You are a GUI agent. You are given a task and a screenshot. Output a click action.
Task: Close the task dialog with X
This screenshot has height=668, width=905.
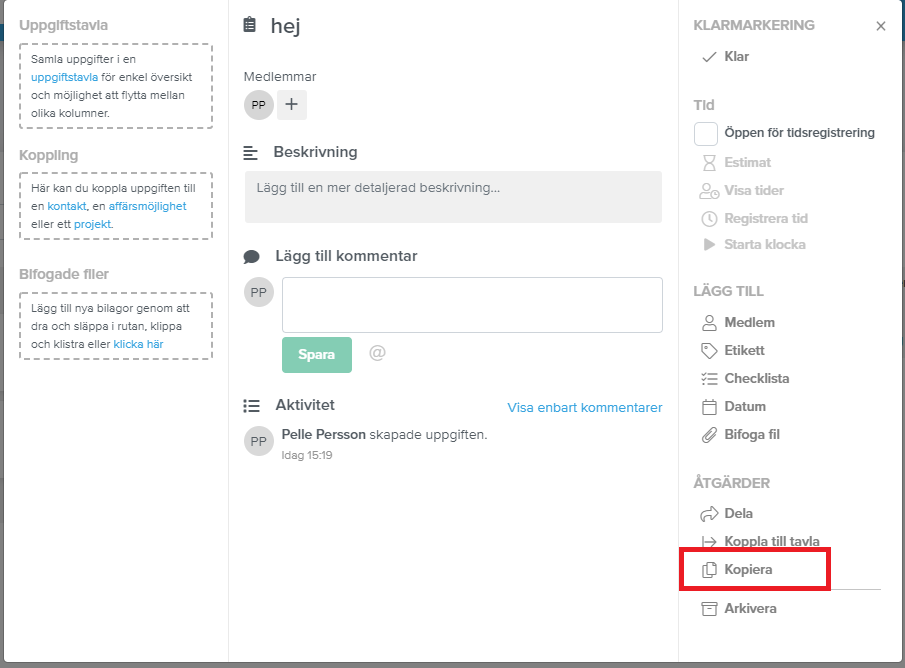880,26
